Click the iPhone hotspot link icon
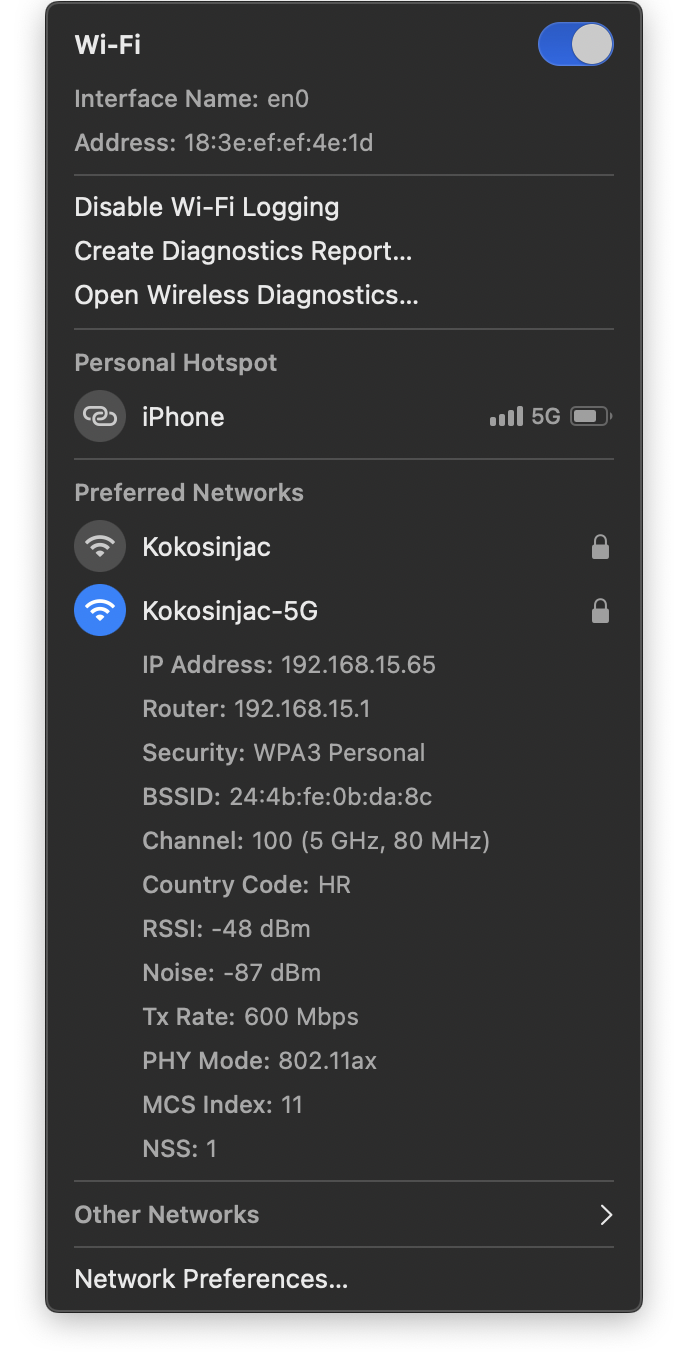688x1366 pixels. [x=100, y=416]
